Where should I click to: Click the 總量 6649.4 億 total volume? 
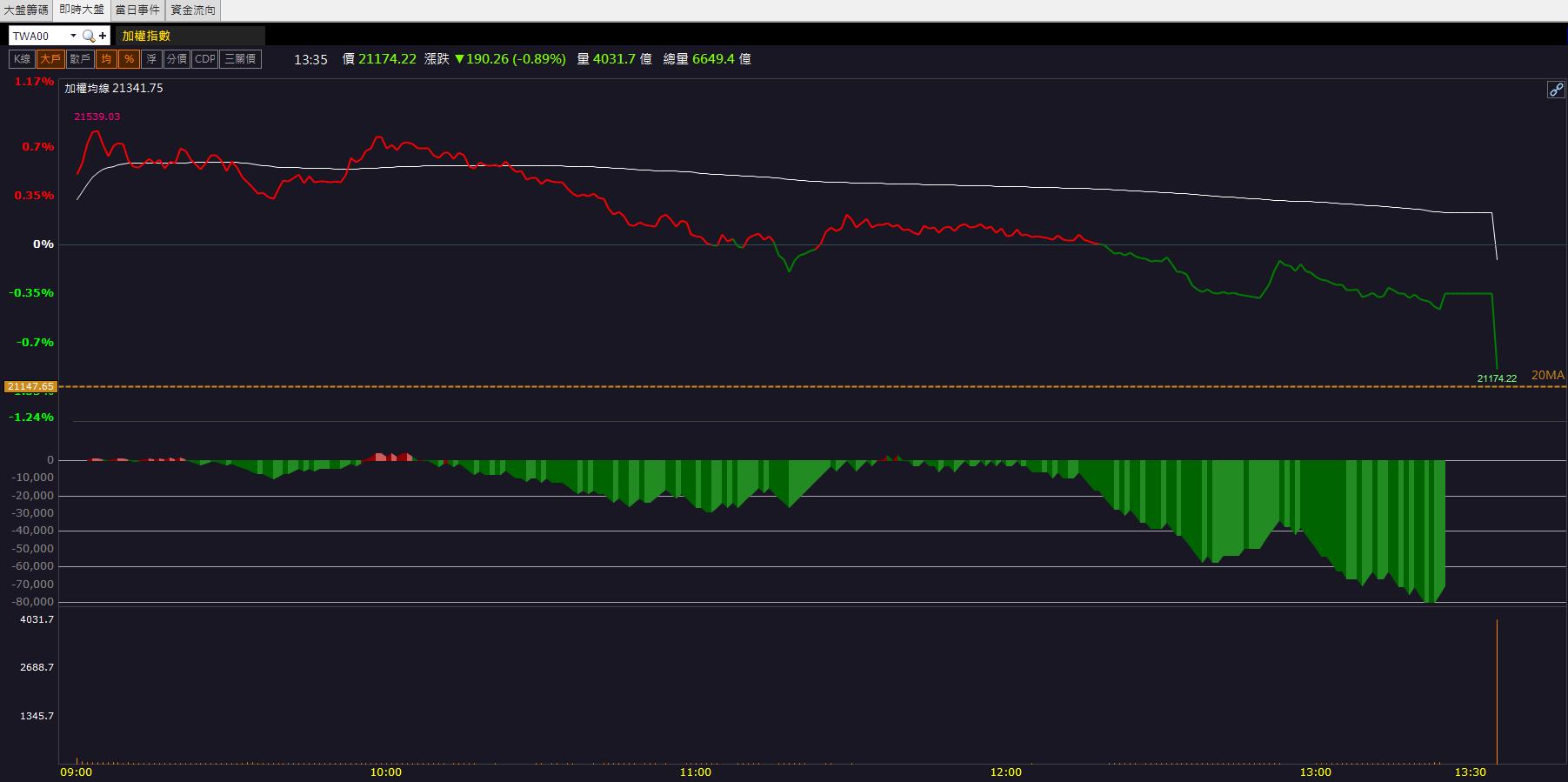click(707, 59)
